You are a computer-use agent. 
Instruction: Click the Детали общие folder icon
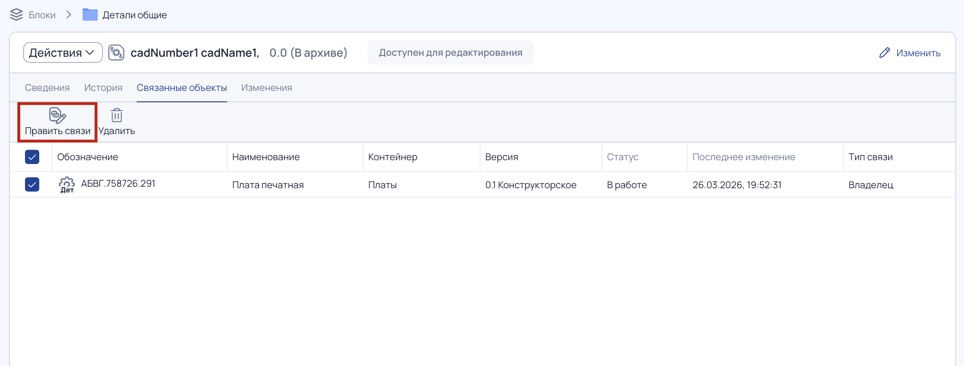click(90, 15)
